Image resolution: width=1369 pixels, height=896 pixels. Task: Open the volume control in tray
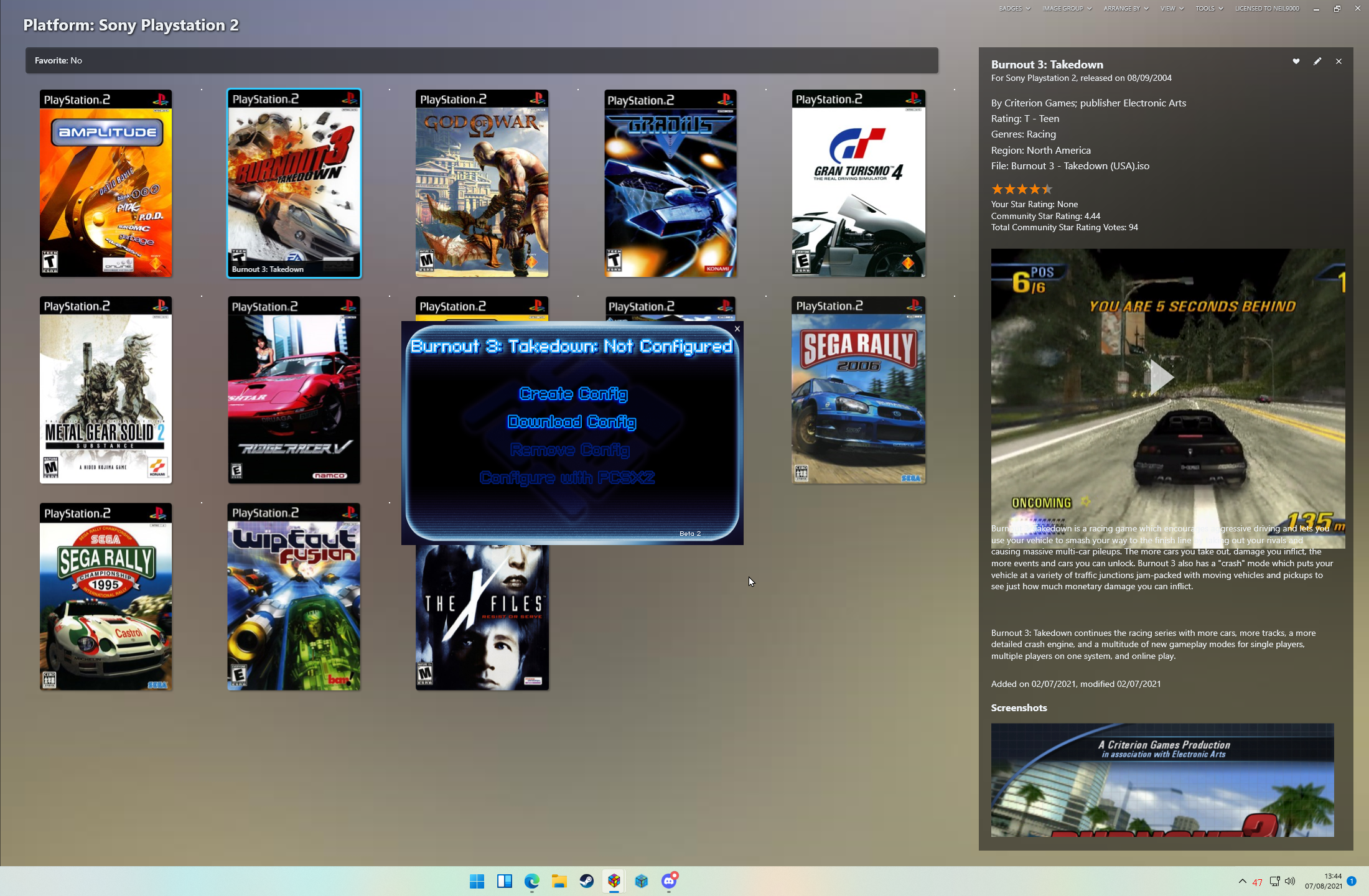1290,881
